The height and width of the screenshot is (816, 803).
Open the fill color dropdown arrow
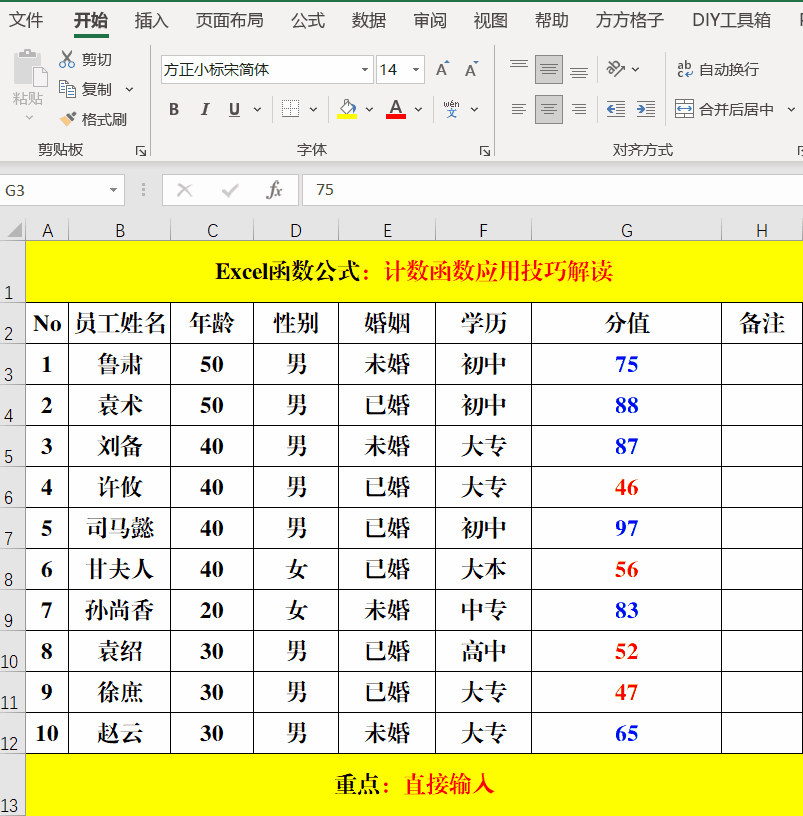[x=369, y=109]
